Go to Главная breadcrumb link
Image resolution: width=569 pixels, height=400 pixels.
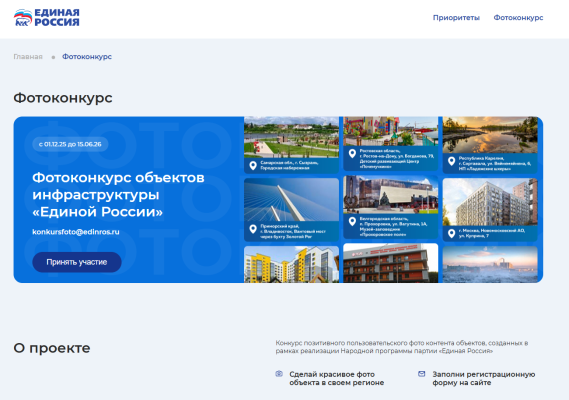[28, 57]
